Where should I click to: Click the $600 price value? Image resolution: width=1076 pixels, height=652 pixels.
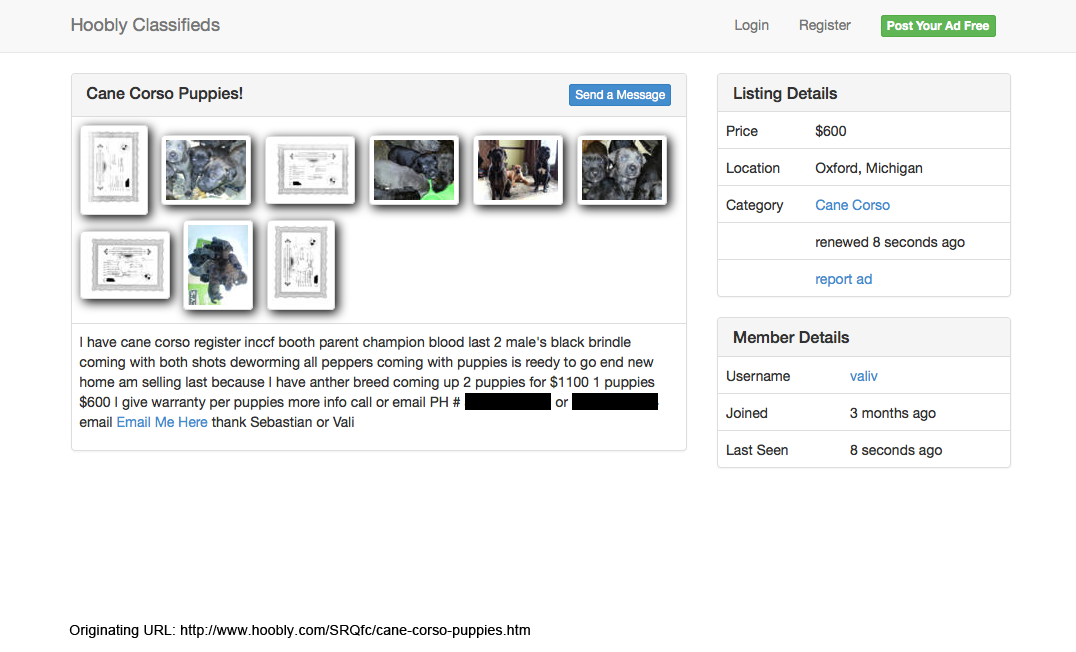point(830,131)
